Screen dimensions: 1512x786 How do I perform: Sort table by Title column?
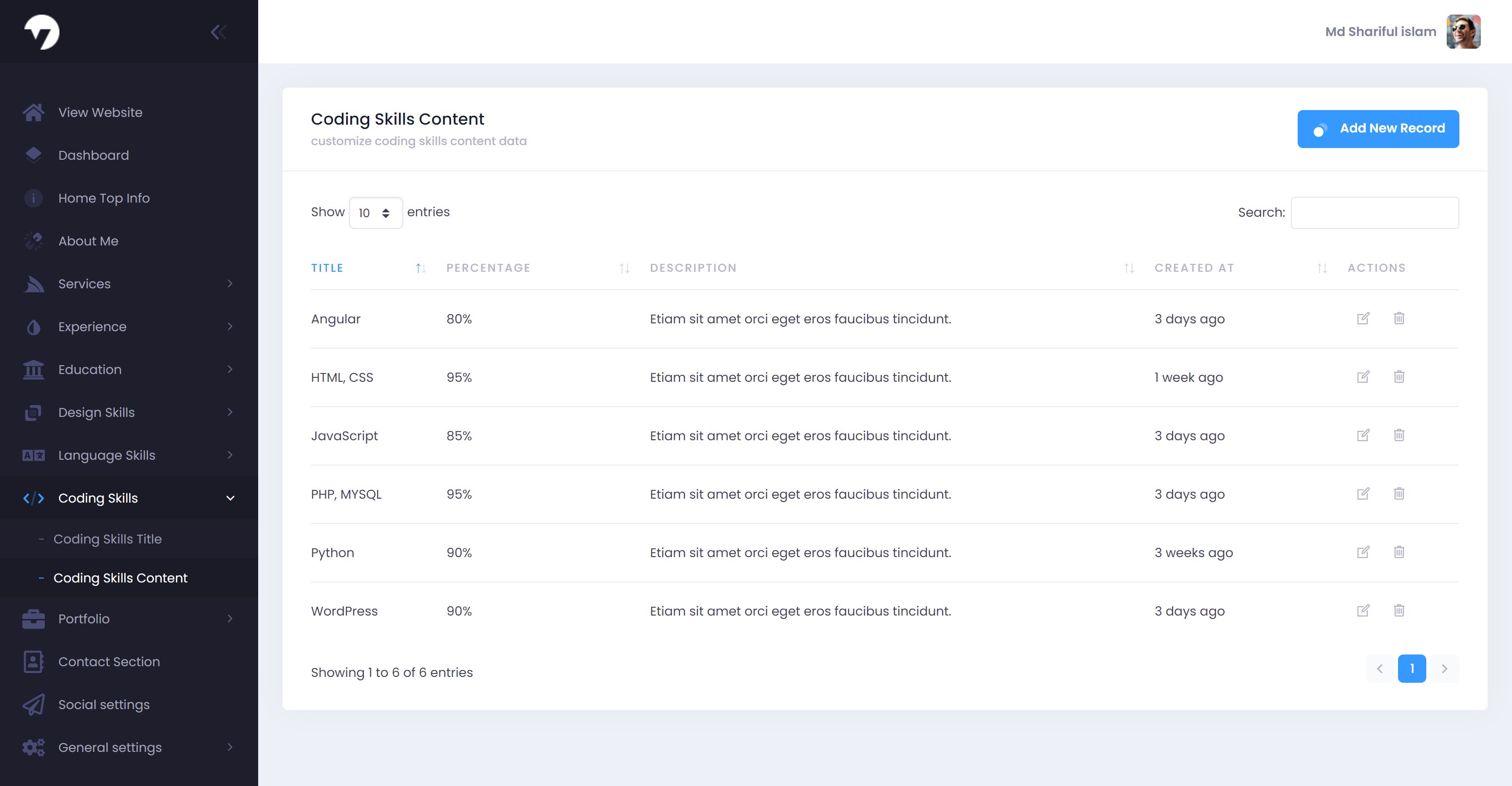tap(327, 268)
